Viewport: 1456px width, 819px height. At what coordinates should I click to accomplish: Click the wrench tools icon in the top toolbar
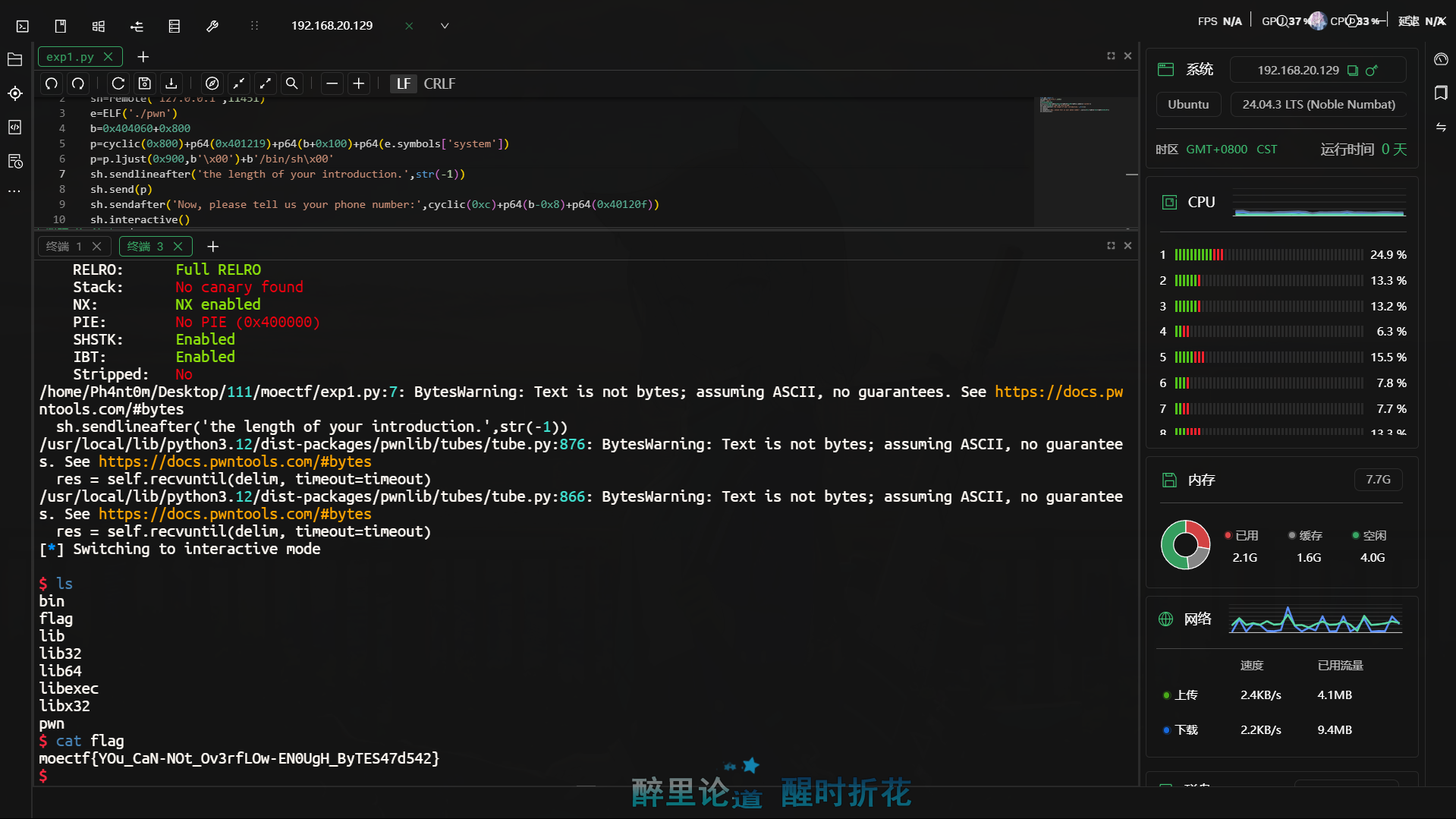[212, 25]
